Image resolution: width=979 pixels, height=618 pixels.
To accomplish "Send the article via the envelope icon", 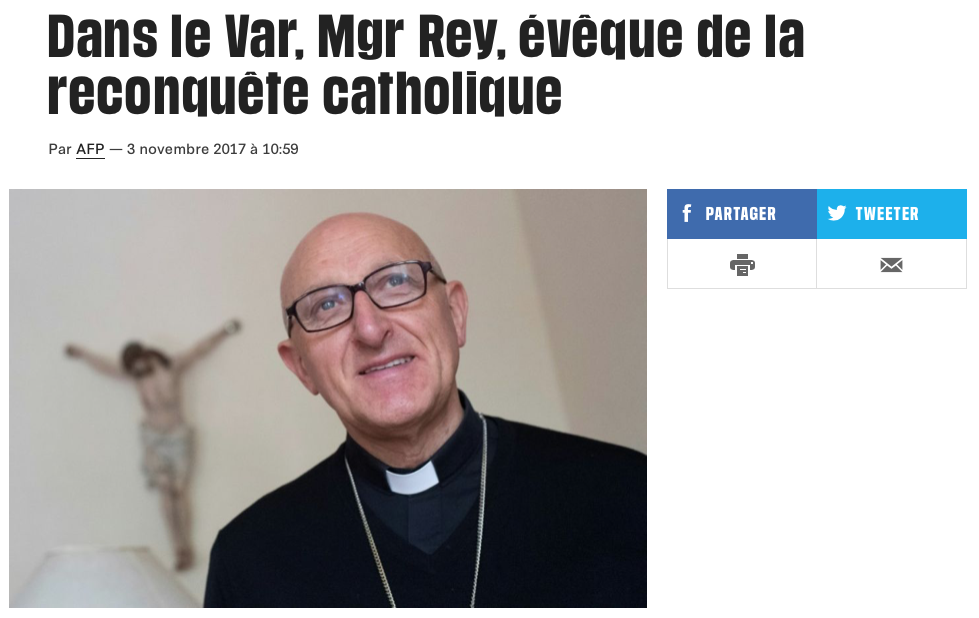I will point(891,265).
